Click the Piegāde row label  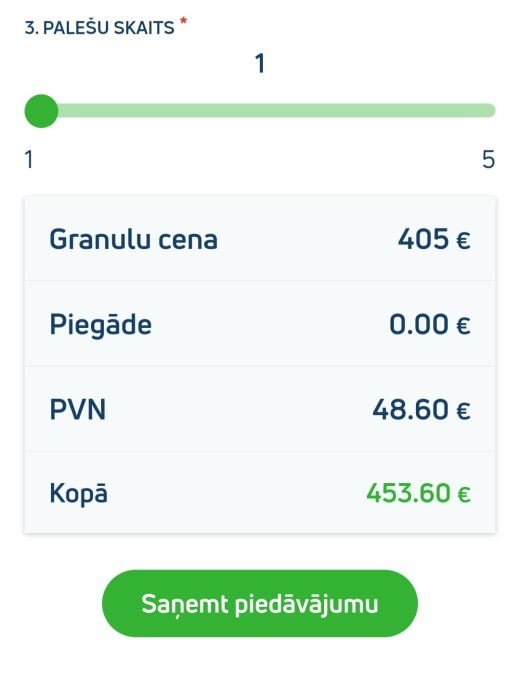coord(101,325)
